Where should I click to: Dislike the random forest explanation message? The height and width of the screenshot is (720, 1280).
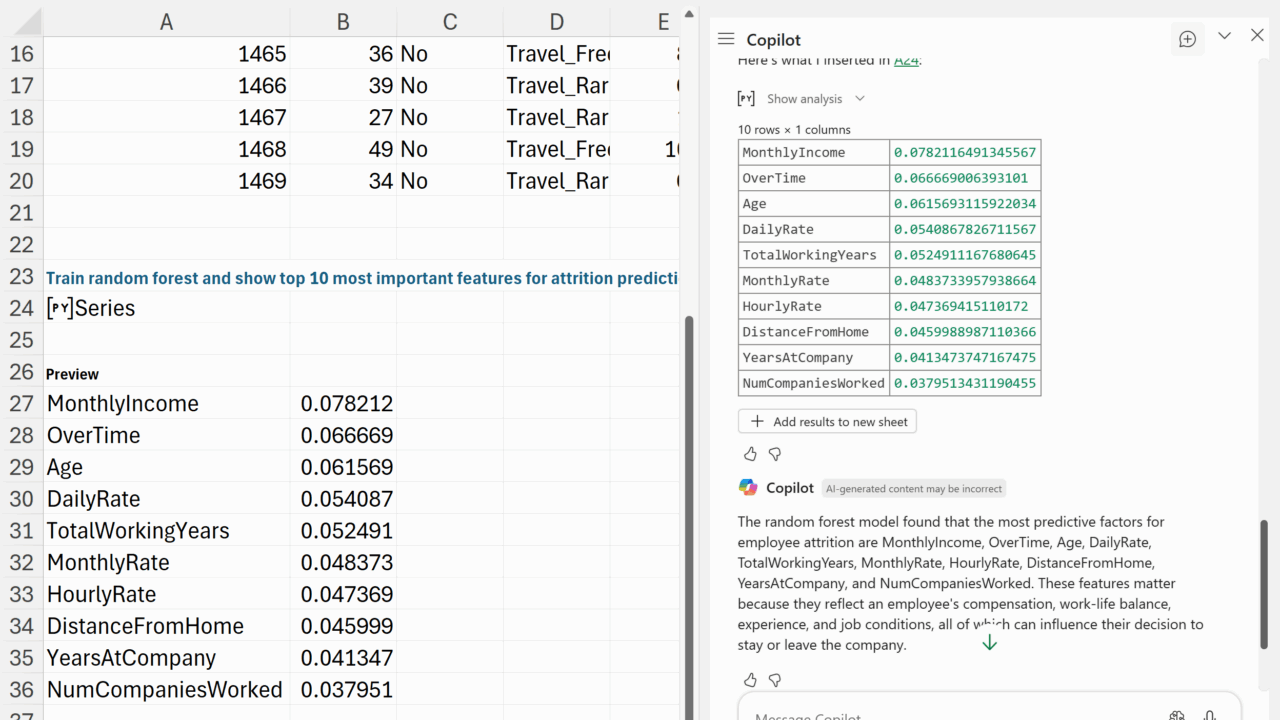pyautogui.click(x=774, y=680)
